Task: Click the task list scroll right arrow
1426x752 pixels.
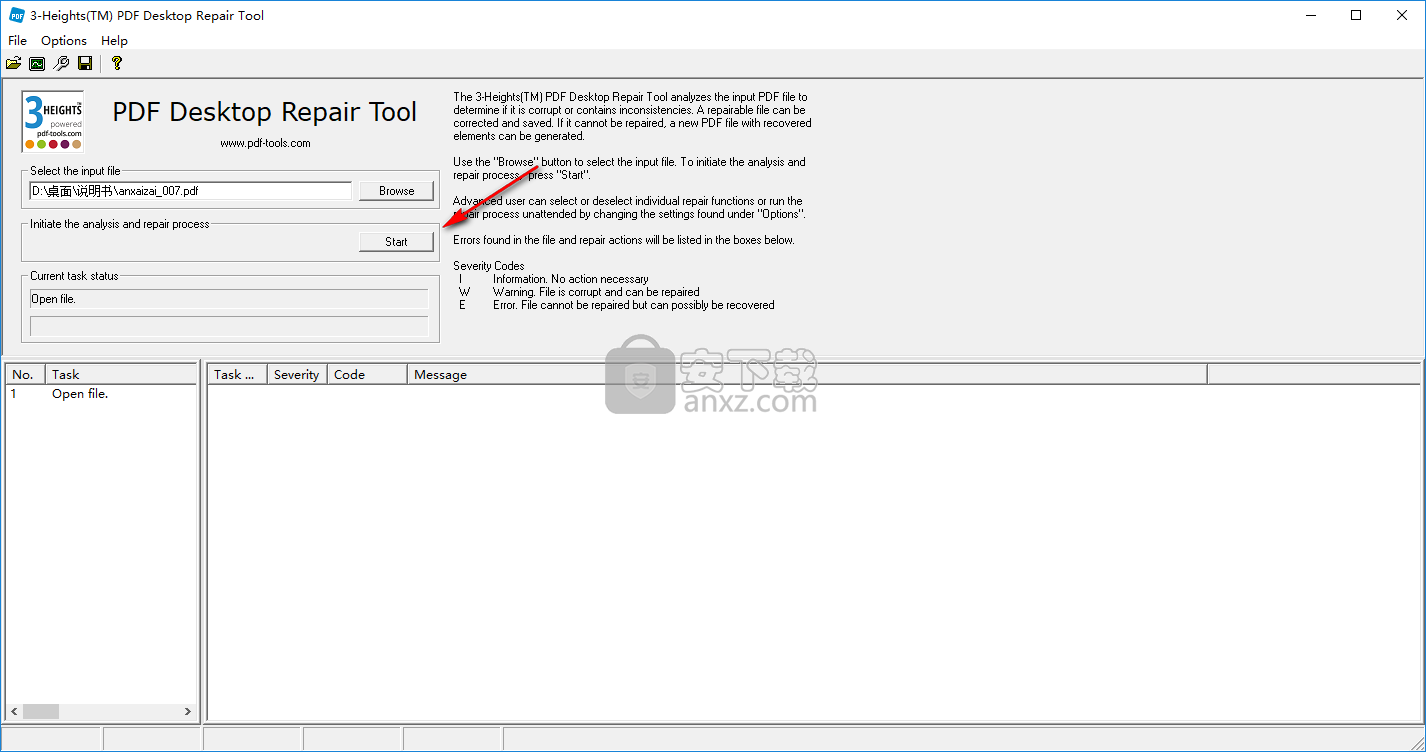Action: click(x=188, y=712)
